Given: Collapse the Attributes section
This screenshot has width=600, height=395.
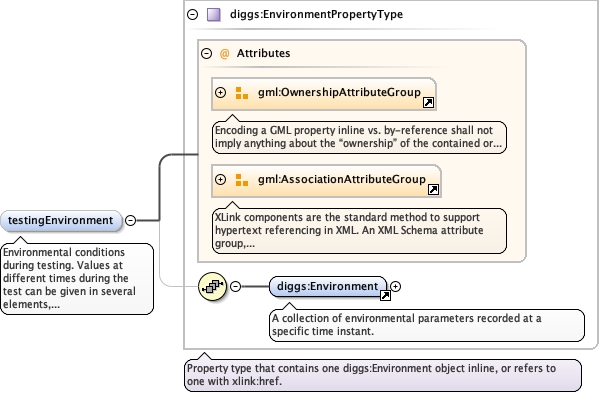Looking at the screenshot, I should click(x=207, y=53).
